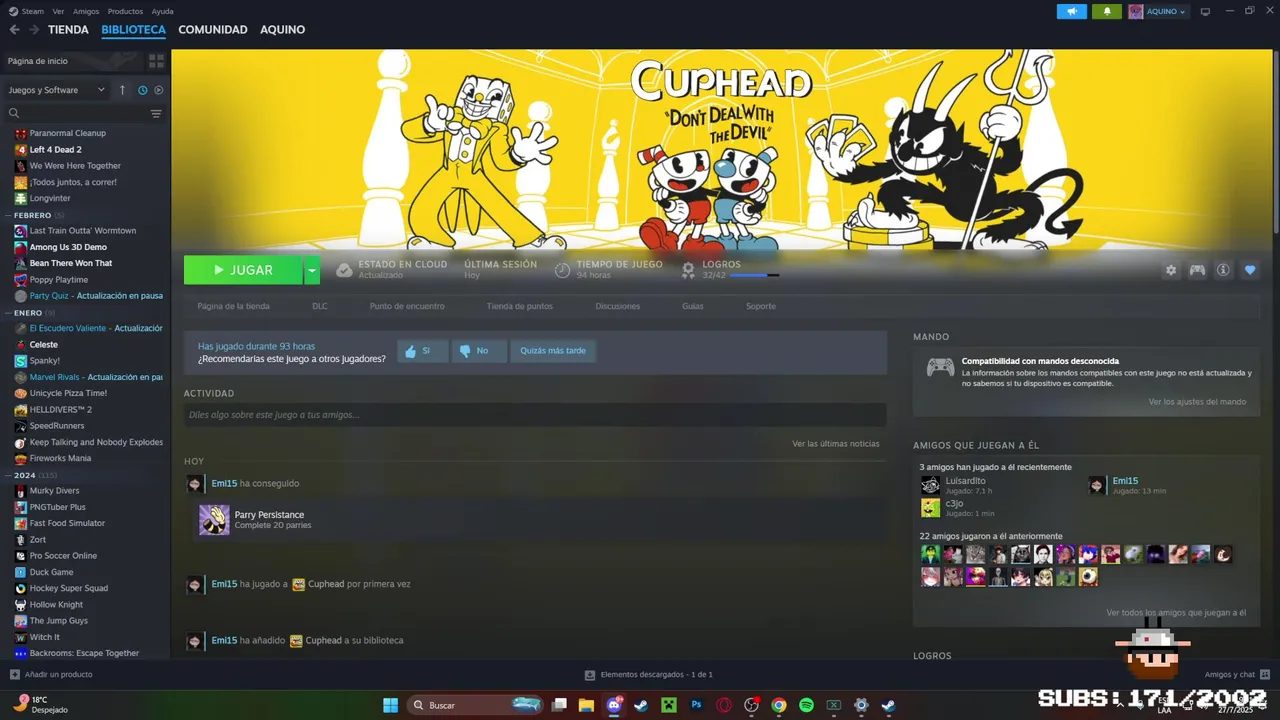Open advanced library filters icon
Image resolution: width=1280 pixels, height=720 pixels.
[x=156, y=114]
